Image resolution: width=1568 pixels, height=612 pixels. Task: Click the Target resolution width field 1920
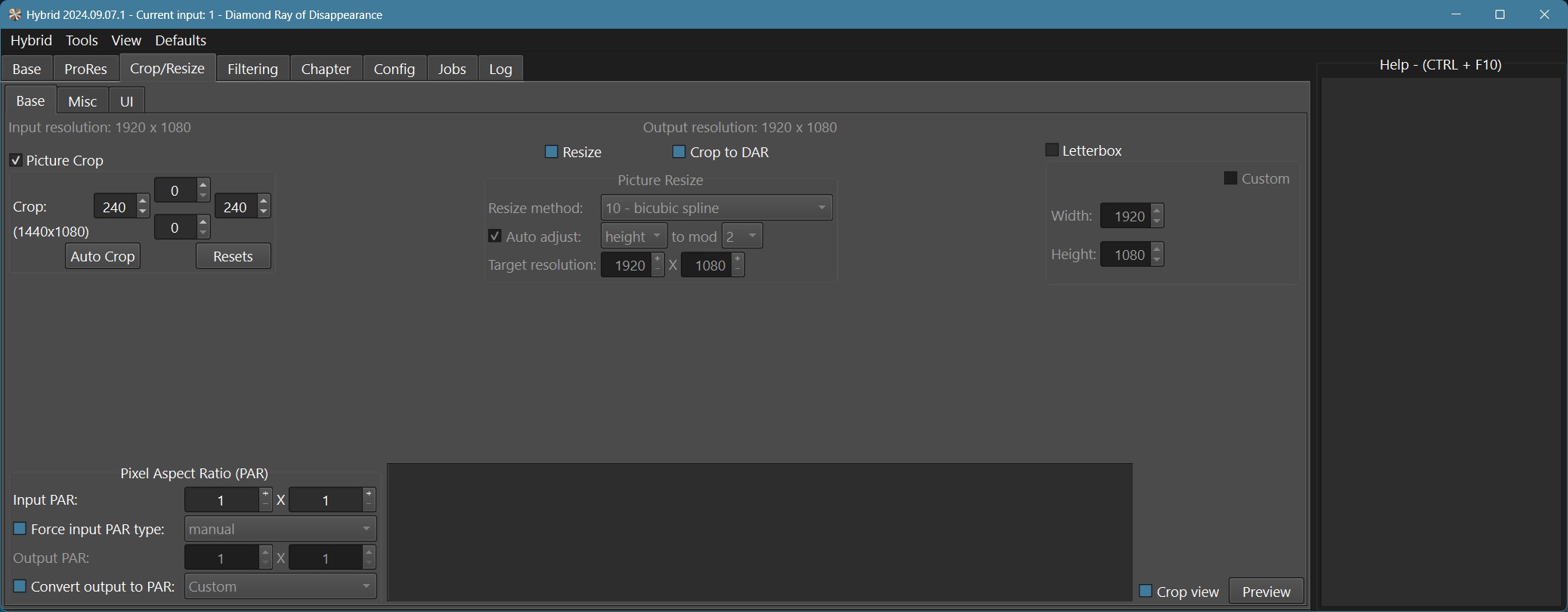[626, 265]
